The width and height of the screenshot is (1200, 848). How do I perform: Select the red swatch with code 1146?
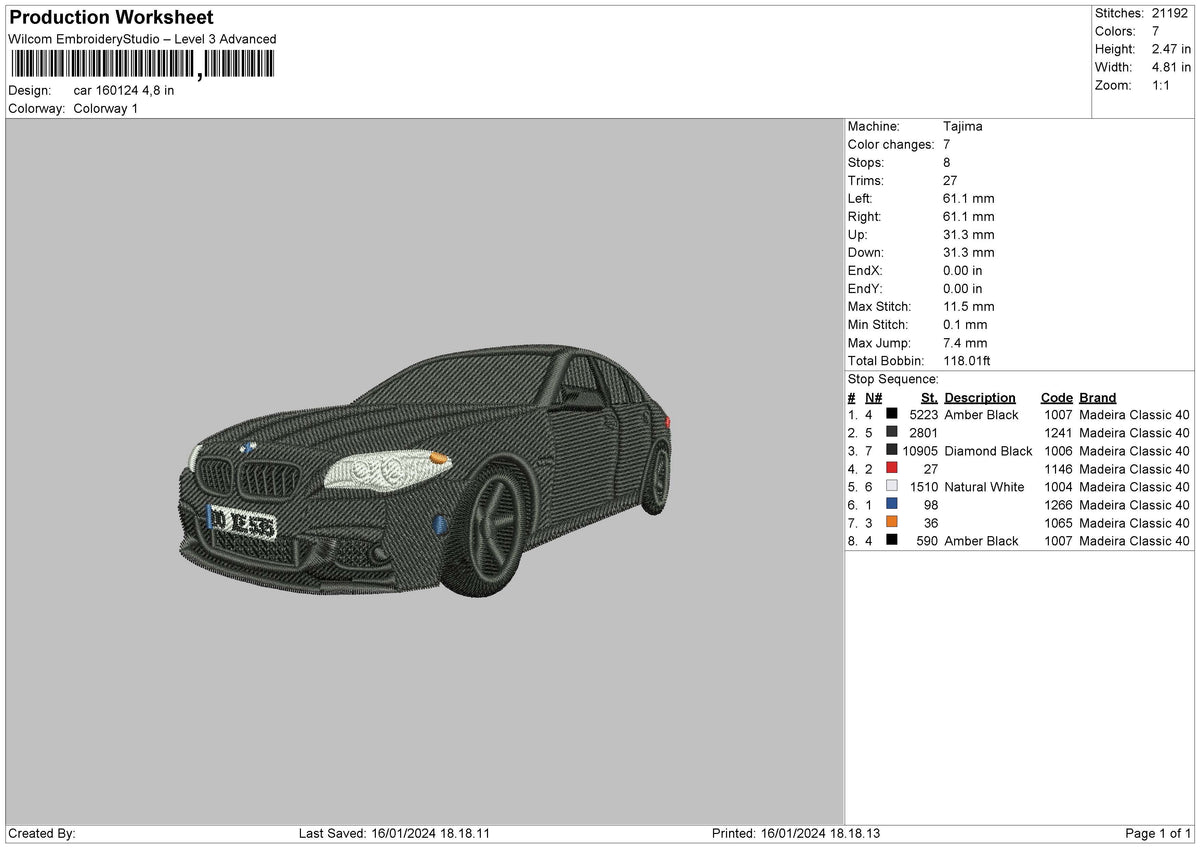892,468
